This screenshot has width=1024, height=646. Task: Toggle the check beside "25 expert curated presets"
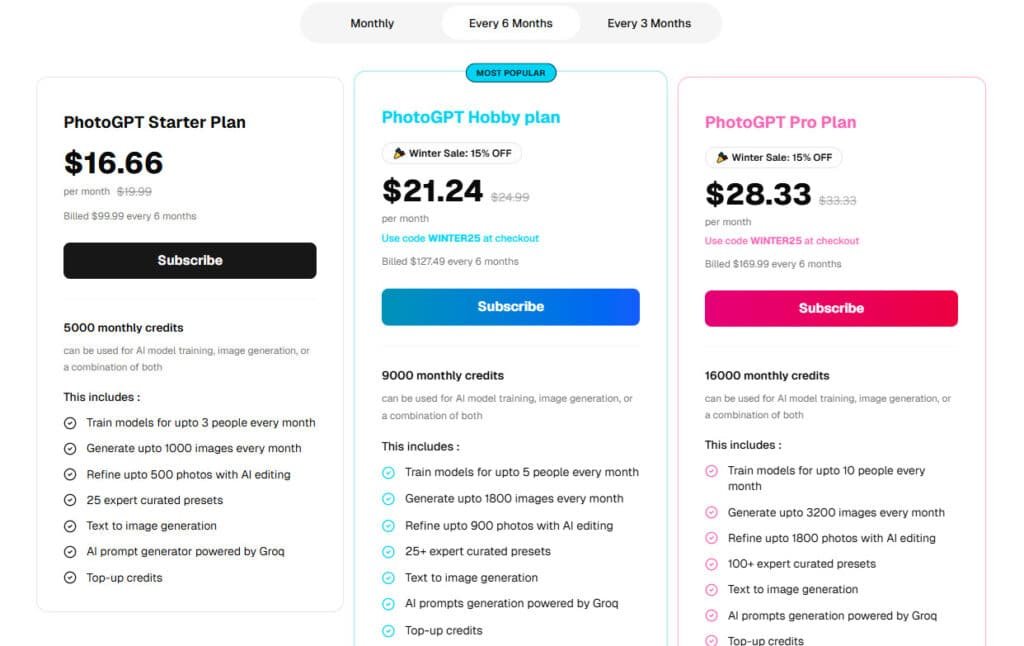coord(70,500)
